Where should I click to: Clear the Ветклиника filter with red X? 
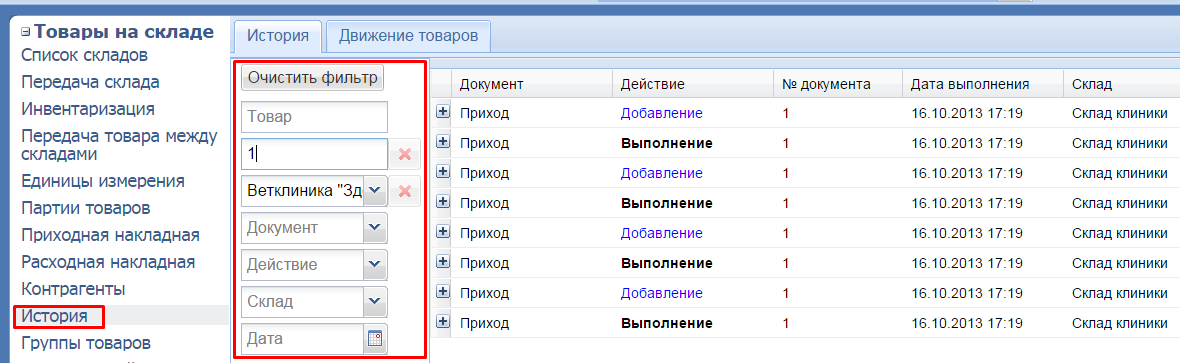coord(404,191)
